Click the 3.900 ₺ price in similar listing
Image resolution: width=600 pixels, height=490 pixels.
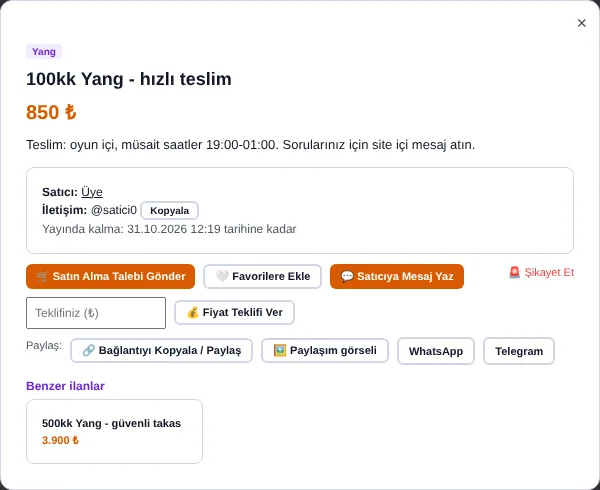(60, 440)
